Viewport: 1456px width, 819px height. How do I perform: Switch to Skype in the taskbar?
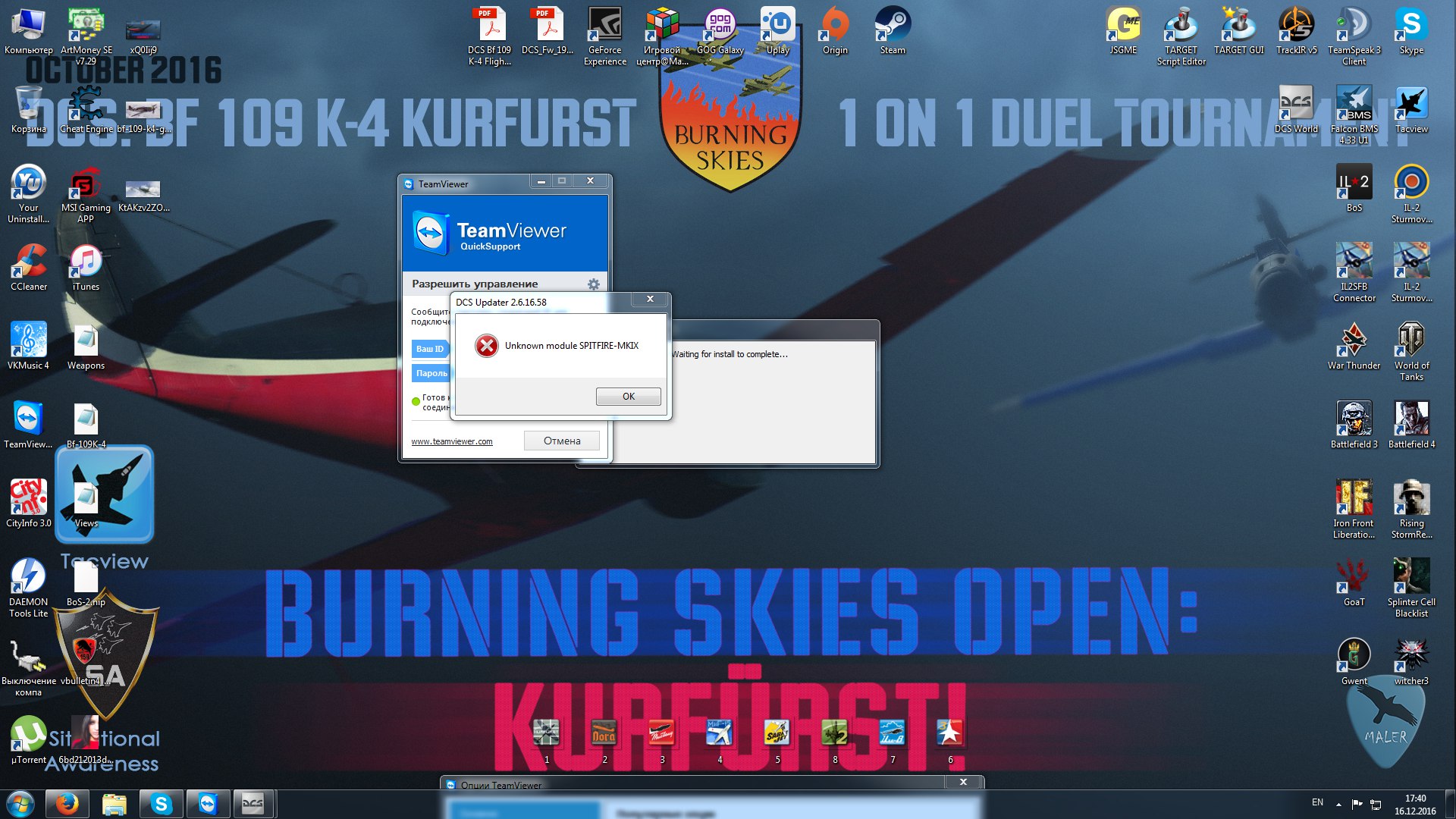click(x=162, y=804)
